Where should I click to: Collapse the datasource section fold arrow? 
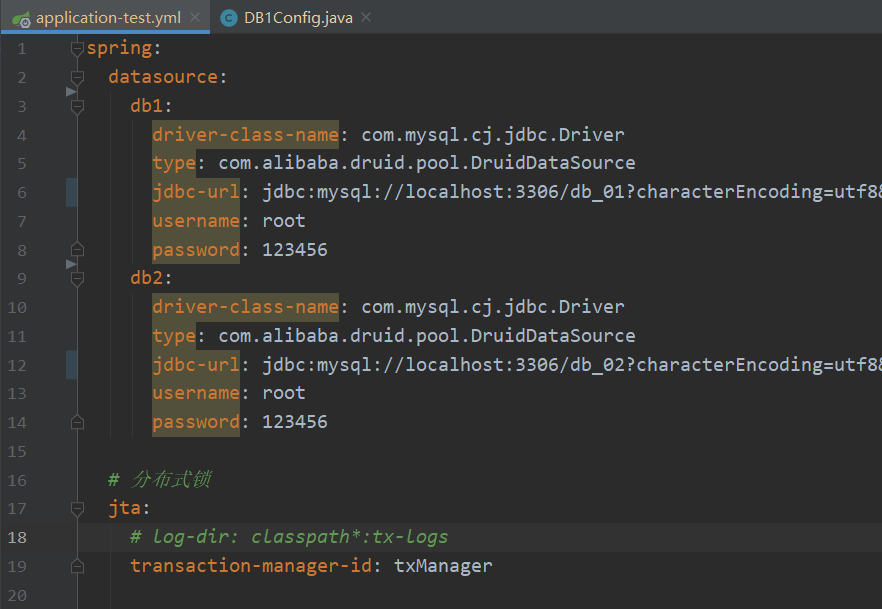[x=77, y=76]
